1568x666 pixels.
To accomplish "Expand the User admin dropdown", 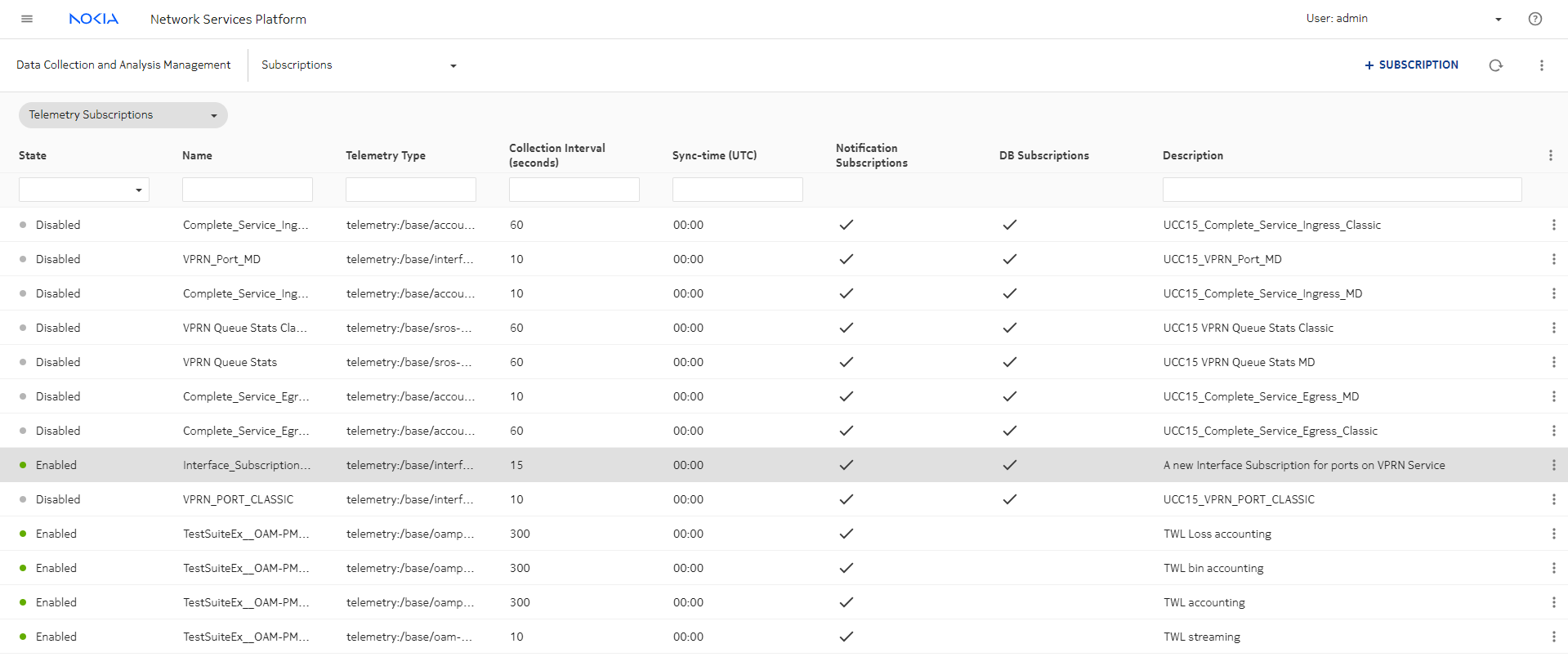I will tap(1498, 20).
